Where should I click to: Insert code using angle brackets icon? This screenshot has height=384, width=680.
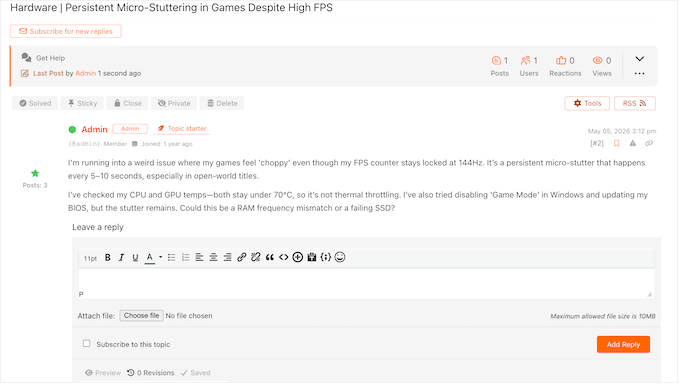point(284,258)
